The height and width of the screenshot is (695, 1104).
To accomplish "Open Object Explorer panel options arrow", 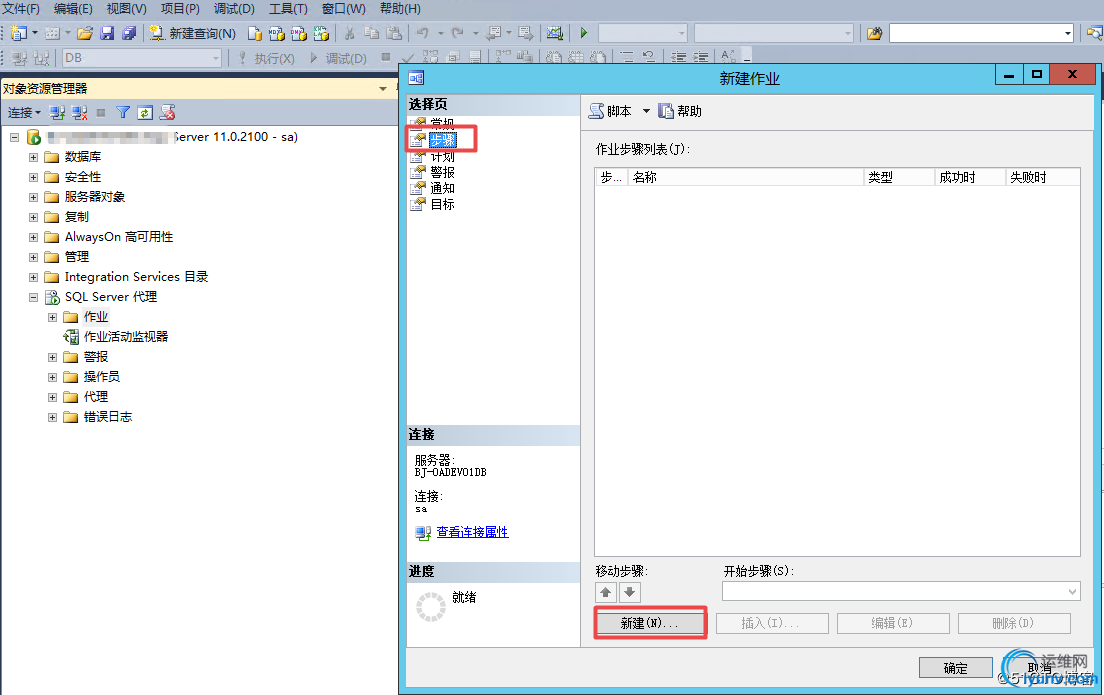I will (x=383, y=89).
